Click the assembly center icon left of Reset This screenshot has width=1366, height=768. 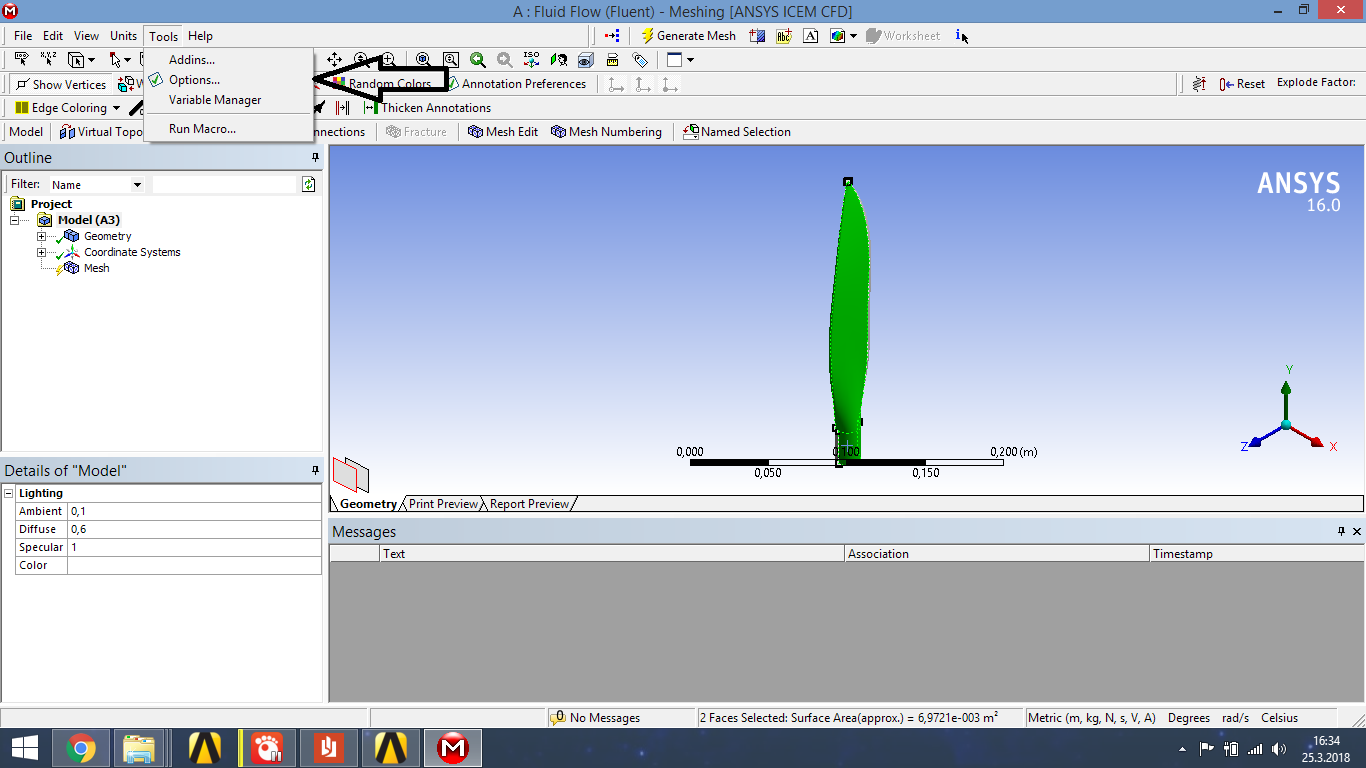tap(1199, 84)
